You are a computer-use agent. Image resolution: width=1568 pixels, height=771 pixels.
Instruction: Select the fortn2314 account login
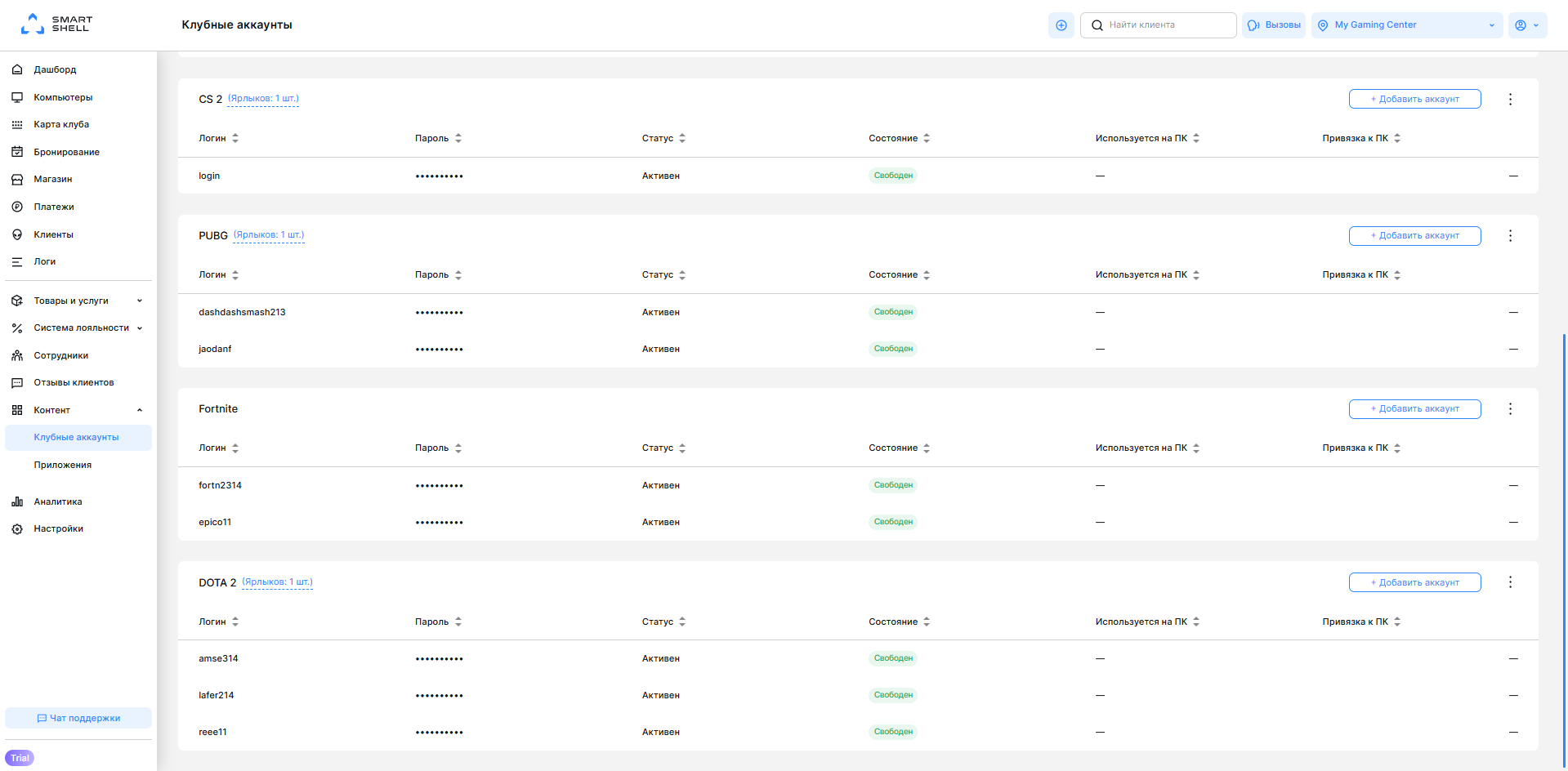[x=220, y=485]
